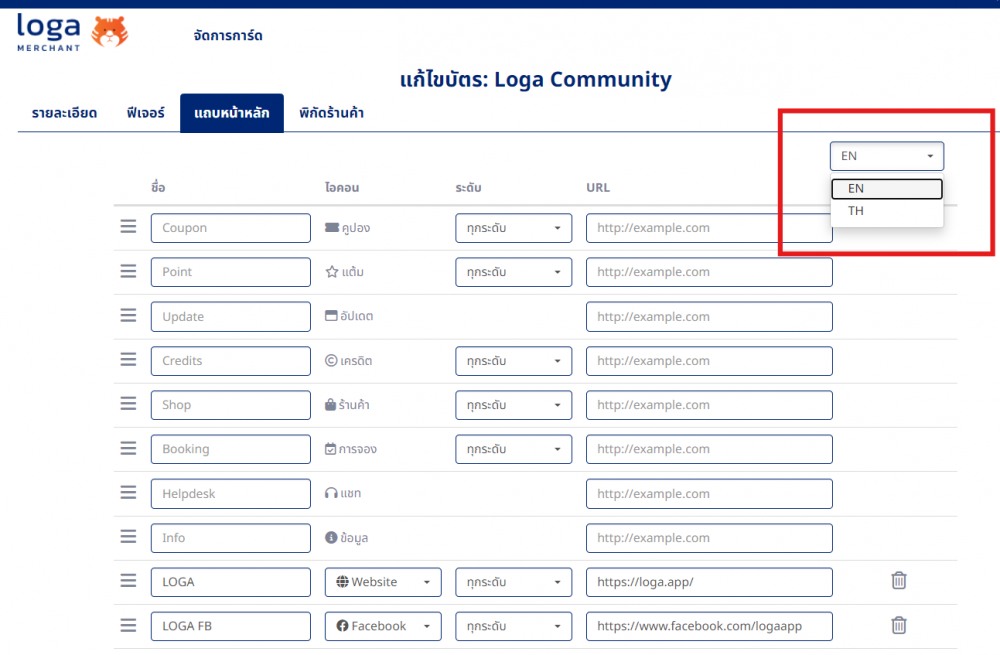Click the drag handle for the Helpdesk row
The height and width of the screenshot is (655, 1000).
pos(128,493)
